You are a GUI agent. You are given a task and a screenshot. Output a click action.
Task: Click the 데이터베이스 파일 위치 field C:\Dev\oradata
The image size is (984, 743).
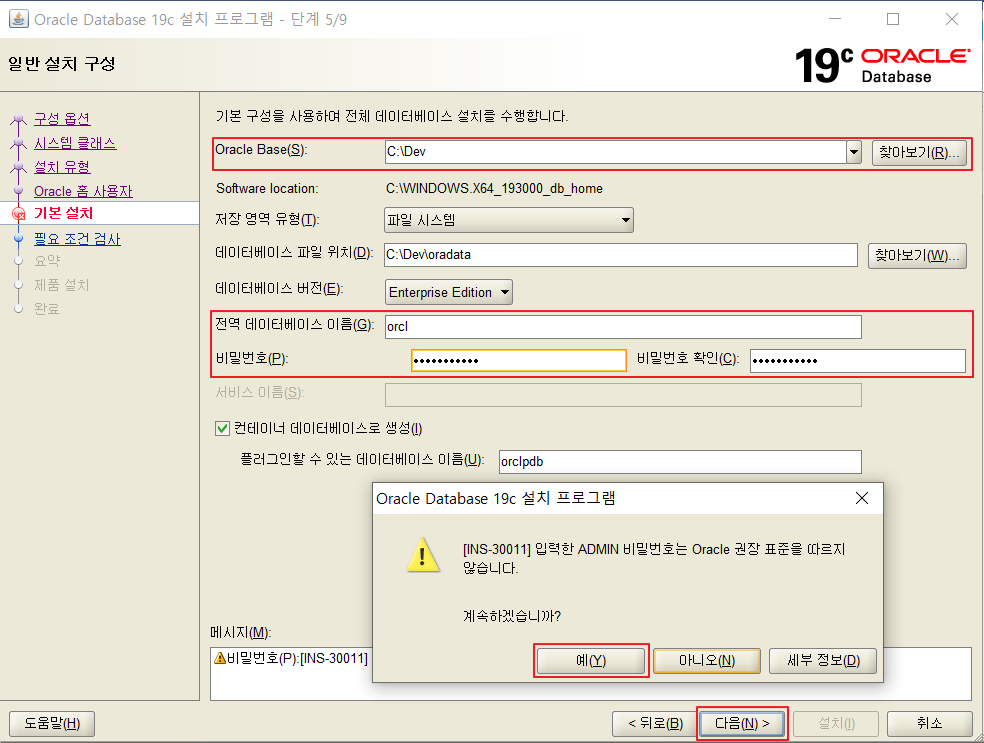pos(621,255)
